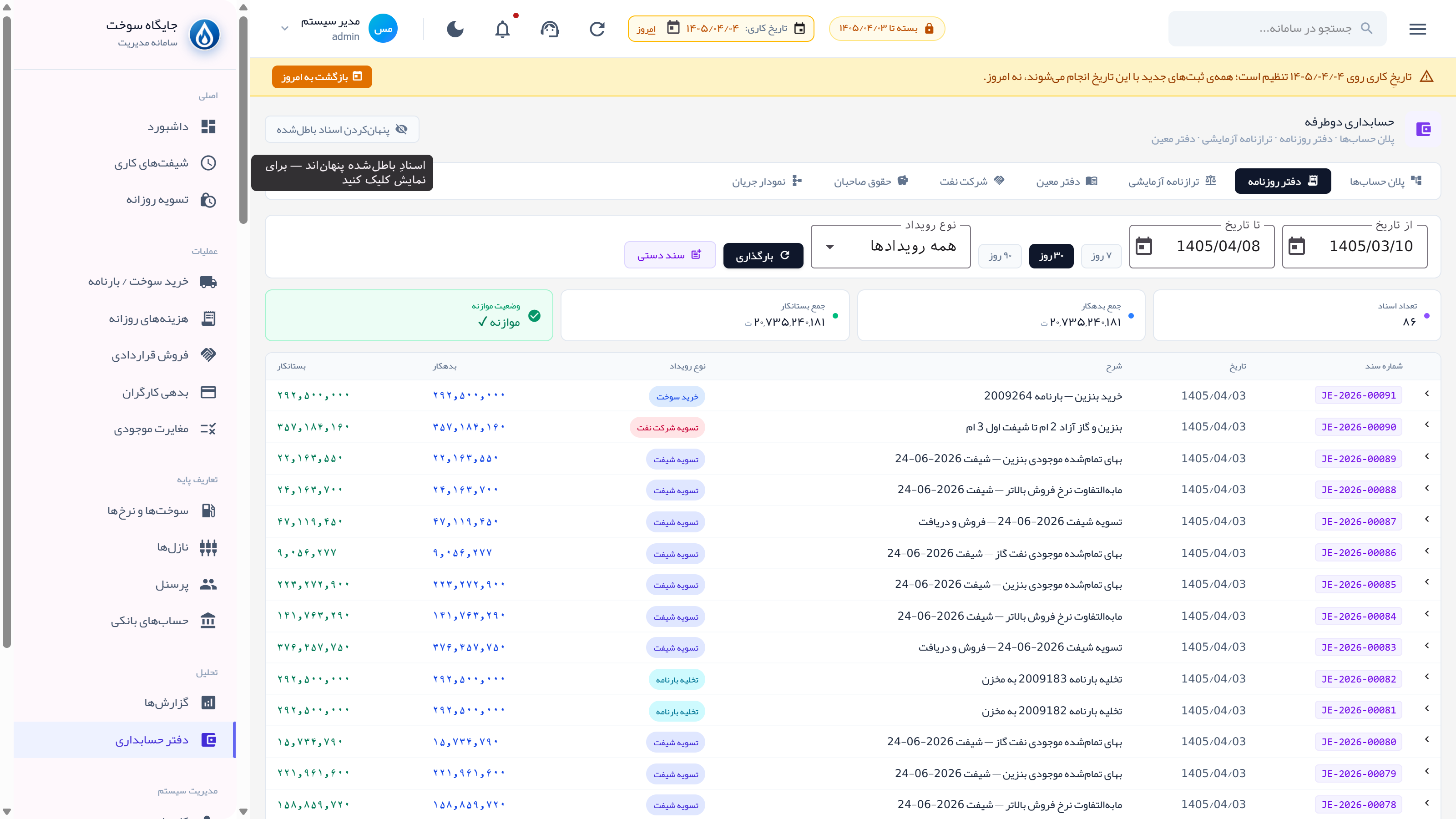Open سوخت‌ها و نرخ‌ها in sidebar

pyautogui.click(x=124, y=511)
